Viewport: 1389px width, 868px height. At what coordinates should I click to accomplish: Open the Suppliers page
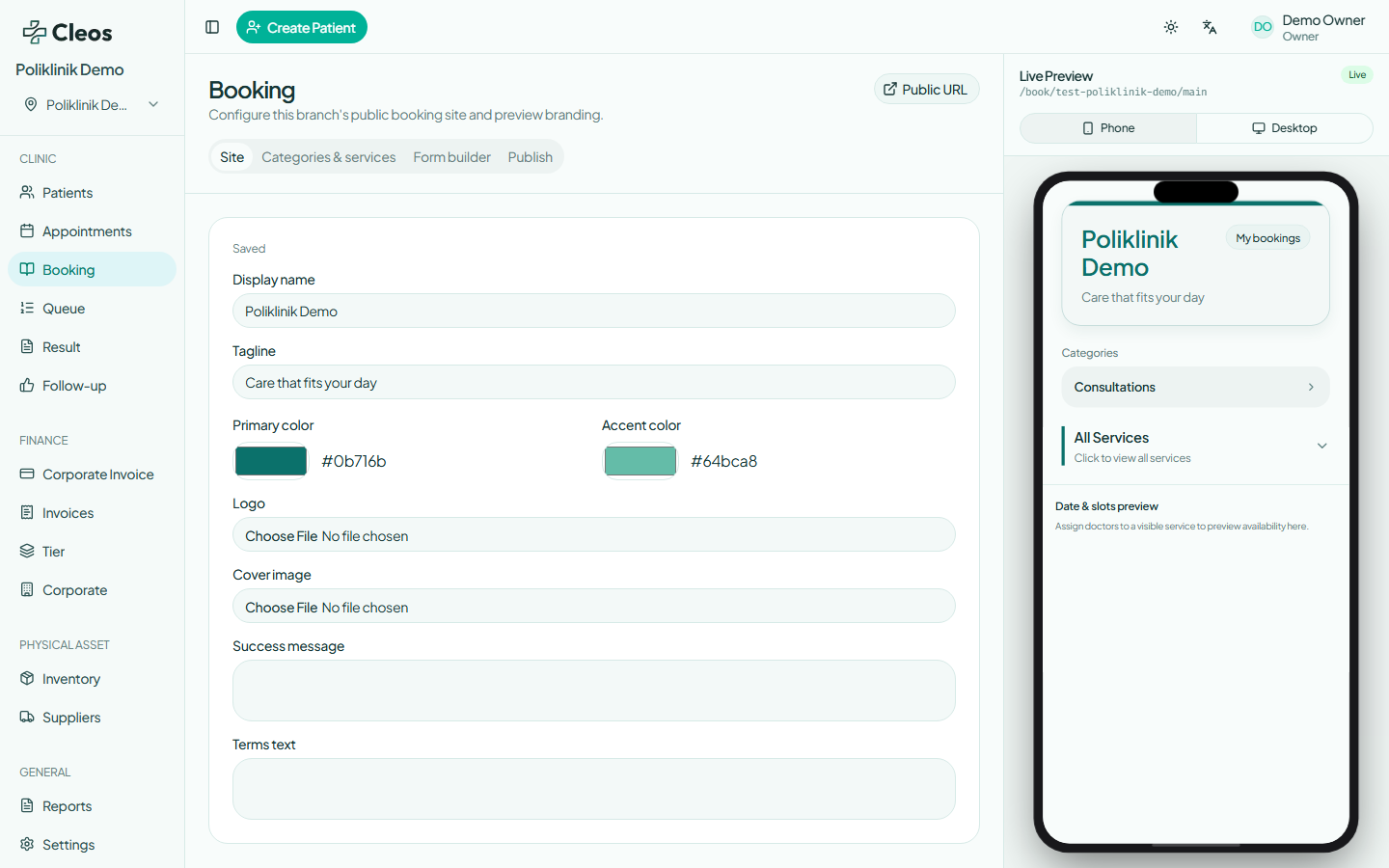click(x=92, y=718)
